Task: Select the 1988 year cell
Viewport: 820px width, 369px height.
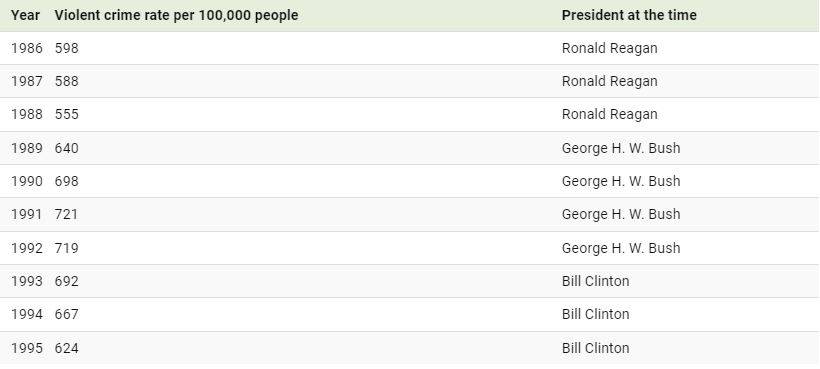Action: pyautogui.click(x=27, y=114)
